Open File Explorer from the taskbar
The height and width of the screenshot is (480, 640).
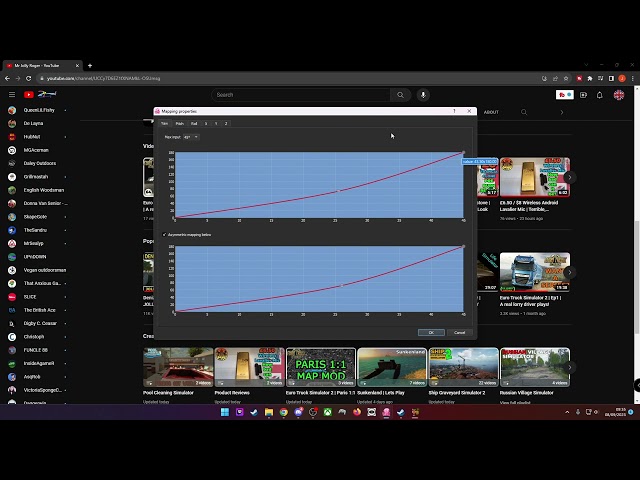[269, 412]
